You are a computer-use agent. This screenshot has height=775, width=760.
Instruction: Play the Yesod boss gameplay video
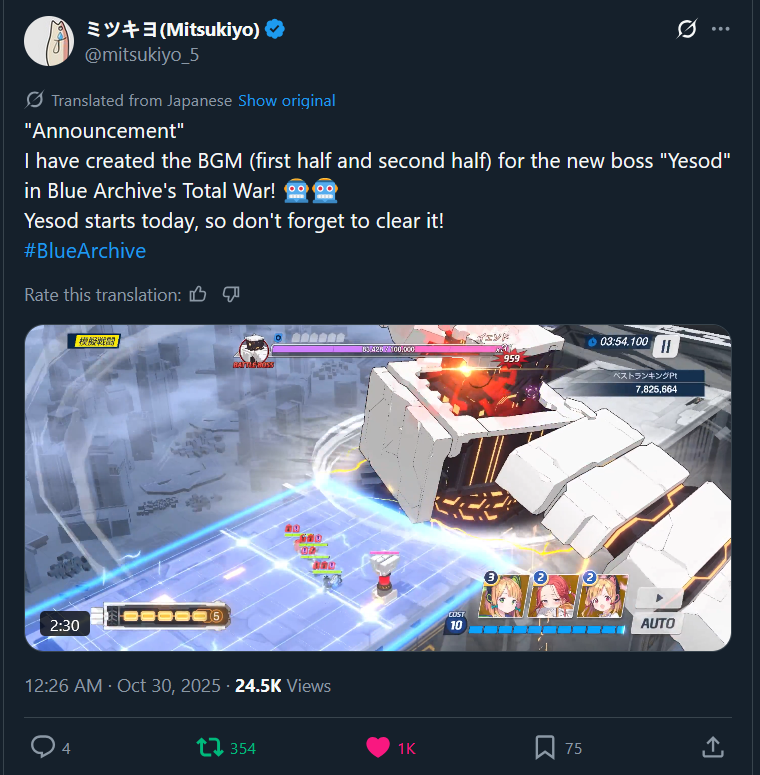(378, 487)
